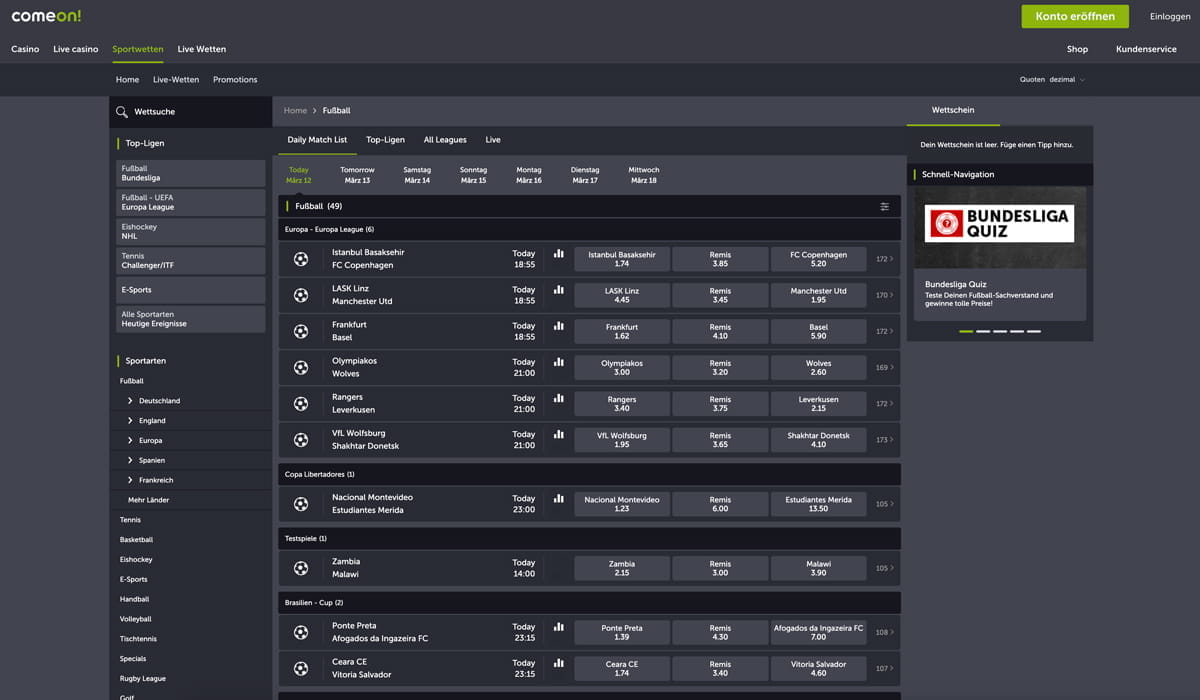The height and width of the screenshot is (700, 1200).
Task: Open Fußball Bundesliga top league tile
Action: (188, 173)
